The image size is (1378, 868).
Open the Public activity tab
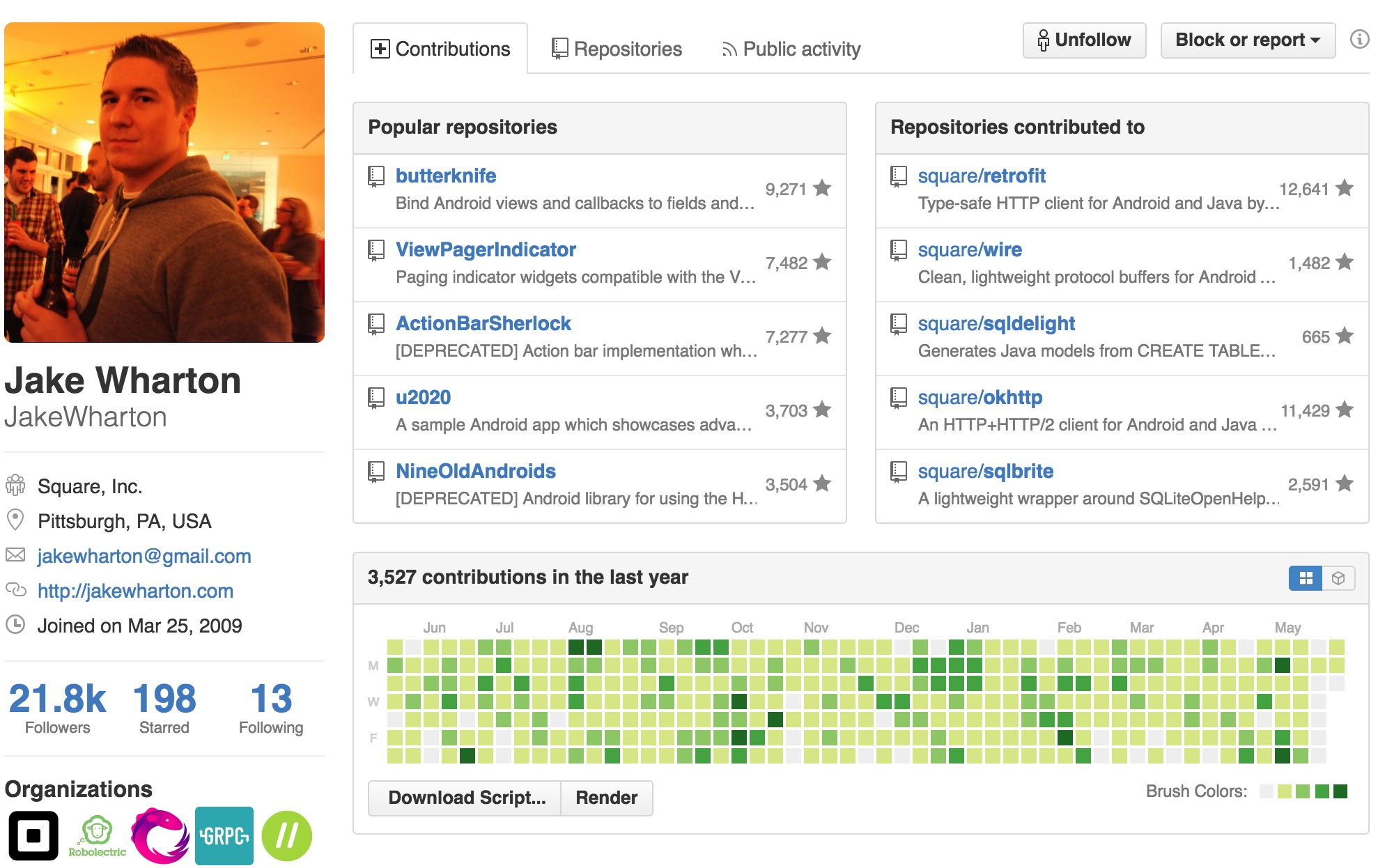click(791, 49)
